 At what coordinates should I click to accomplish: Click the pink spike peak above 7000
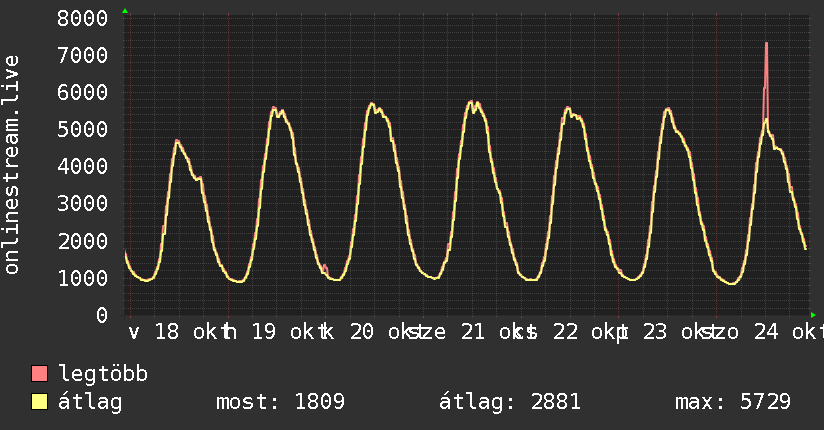766,44
